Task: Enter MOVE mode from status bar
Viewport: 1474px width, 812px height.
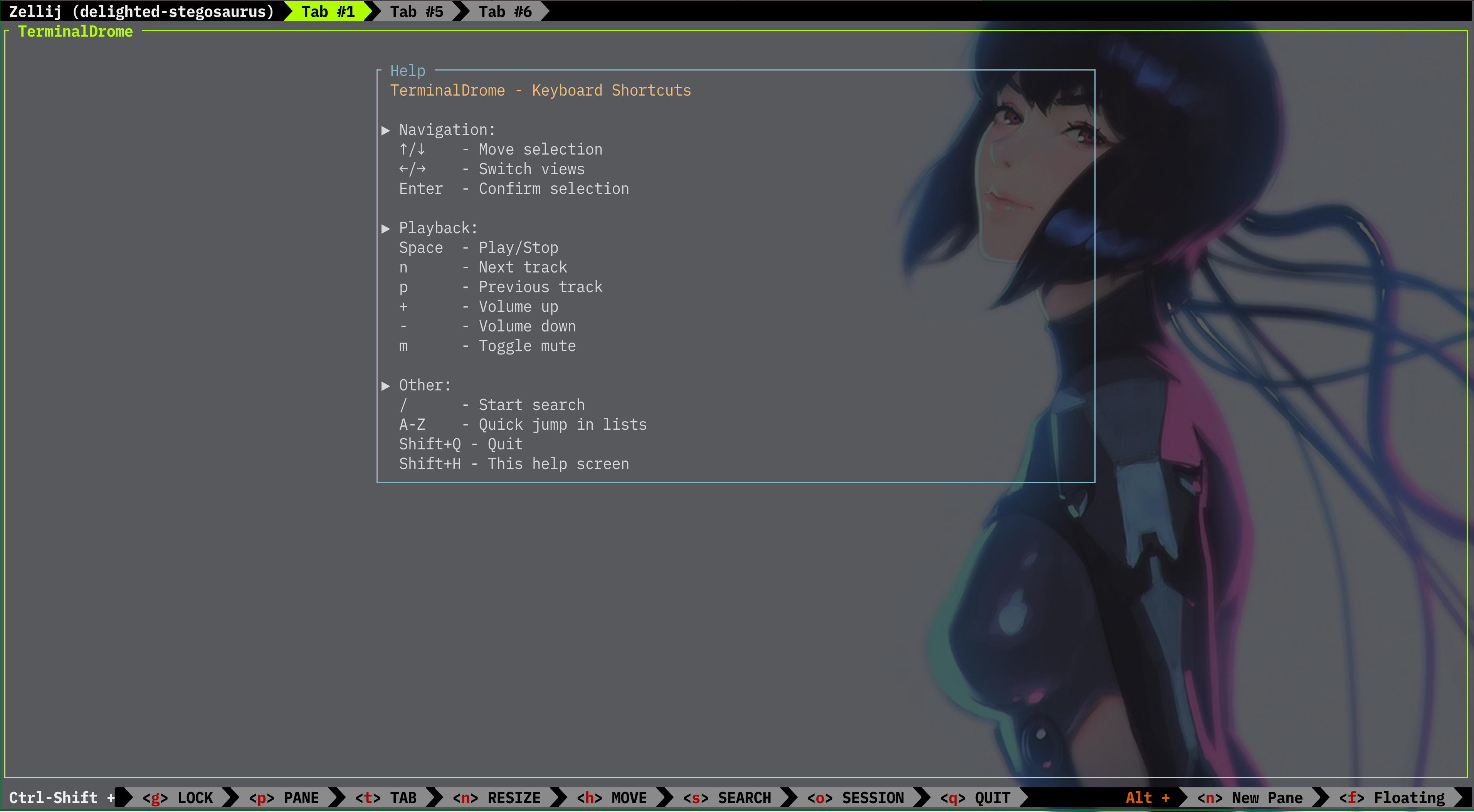Action: pos(612,798)
